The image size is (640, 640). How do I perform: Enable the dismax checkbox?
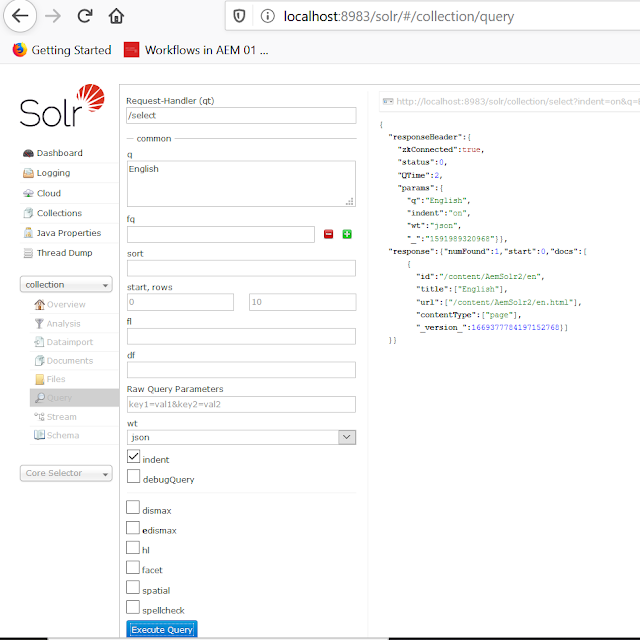133,507
